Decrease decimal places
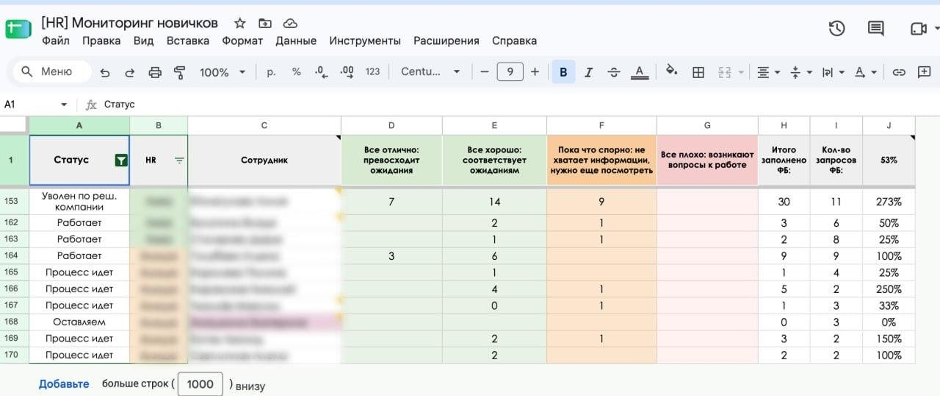941x397 pixels. pyautogui.click(x=321, y=72)
